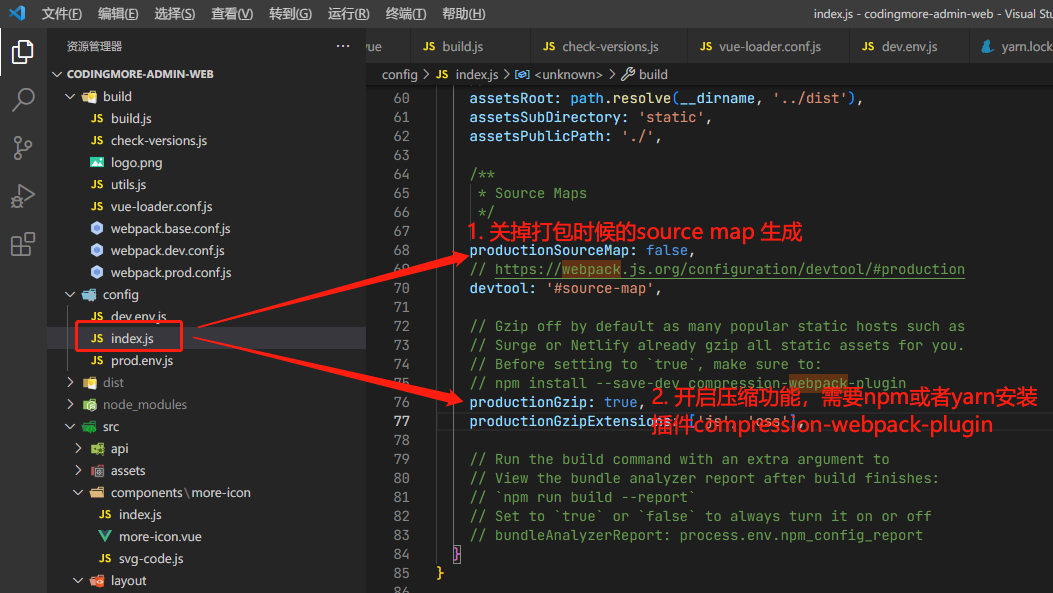Click JS icon of build.js file
1053x593 pixels.
coord(97,118)
